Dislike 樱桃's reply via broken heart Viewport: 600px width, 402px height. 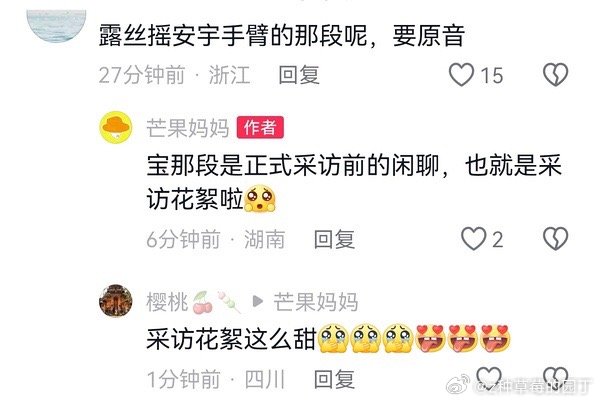click(x=556, y=377)
